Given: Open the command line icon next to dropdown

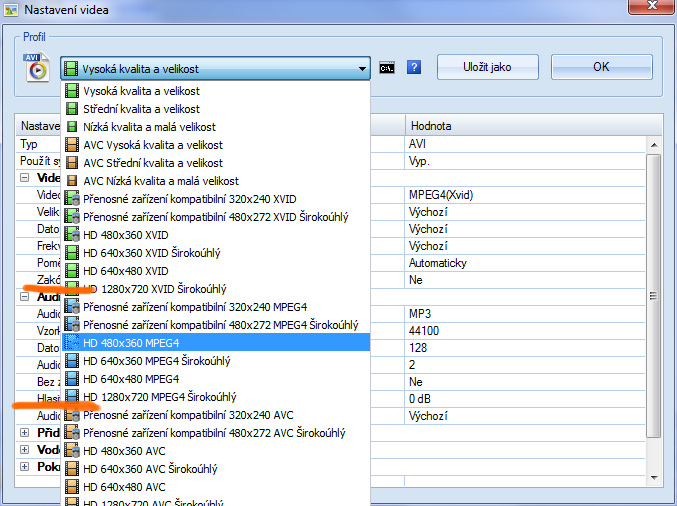Looking at the screenshot, I should pyautogui.click(x=386, y=68).
